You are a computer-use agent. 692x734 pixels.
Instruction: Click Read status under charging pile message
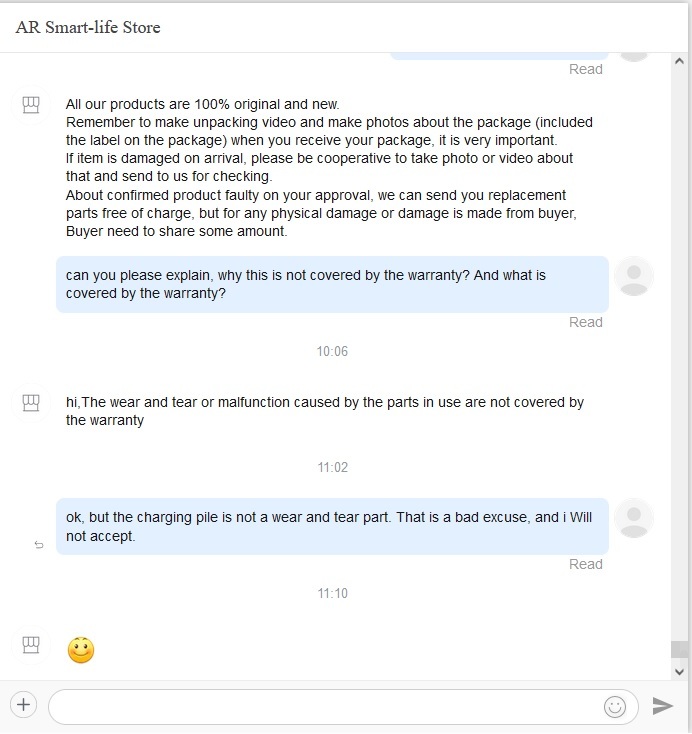pos(586,564)
